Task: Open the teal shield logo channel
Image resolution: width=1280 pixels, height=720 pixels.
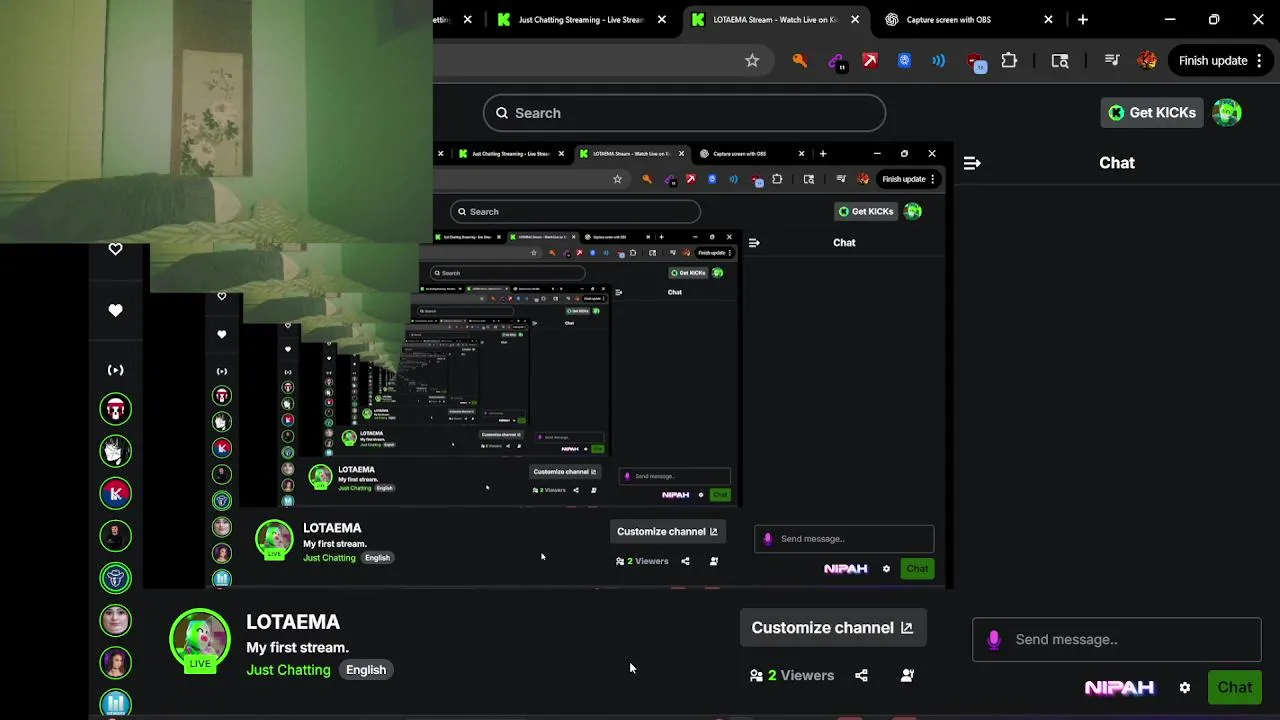Action: coord(115,578)
